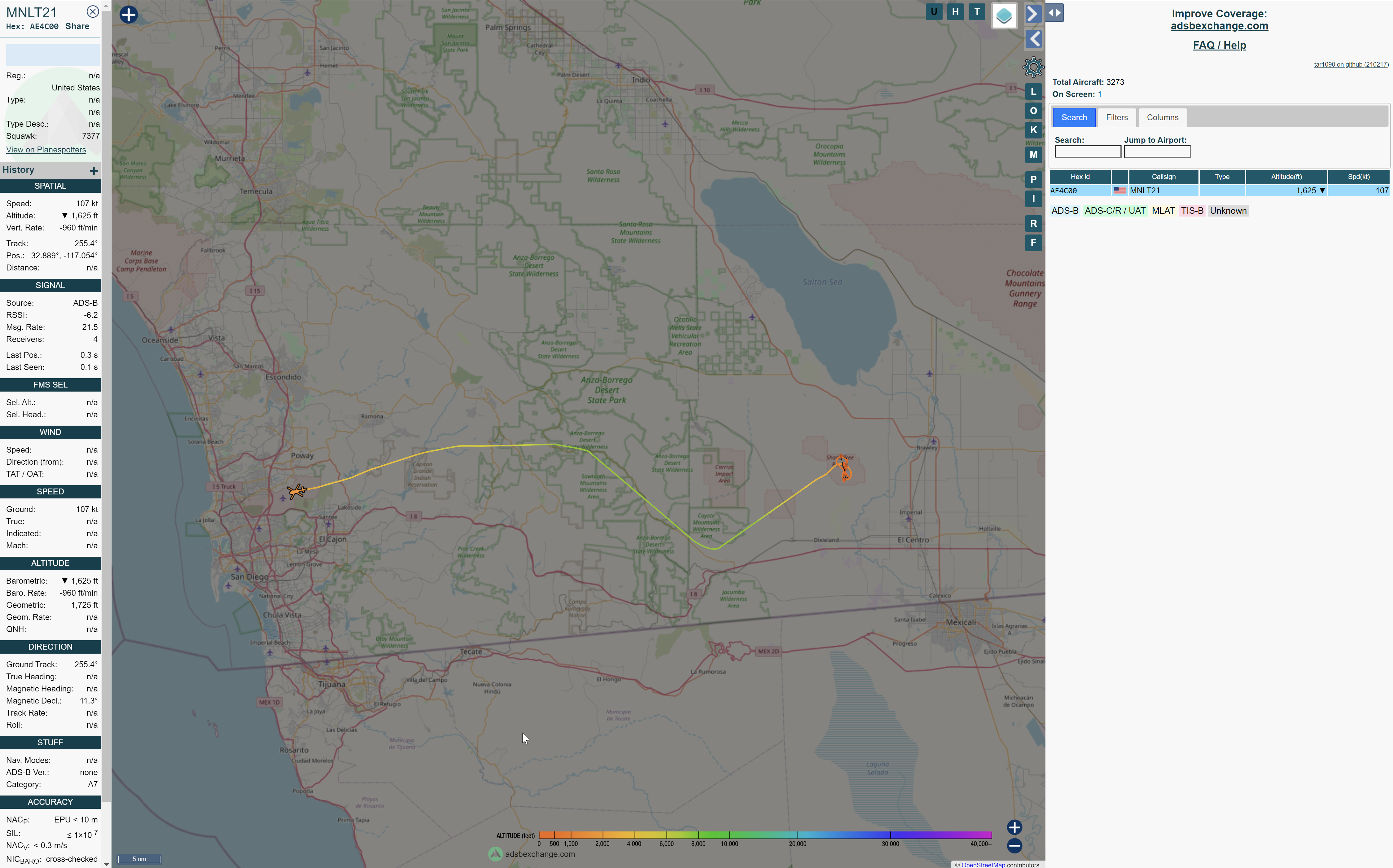Toggle the H map button
Screen dimensions: 1393x868
tap(955, 11)
